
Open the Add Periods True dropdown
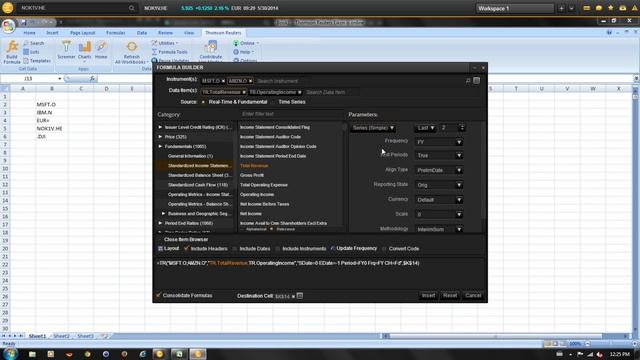tap(439, 156)
